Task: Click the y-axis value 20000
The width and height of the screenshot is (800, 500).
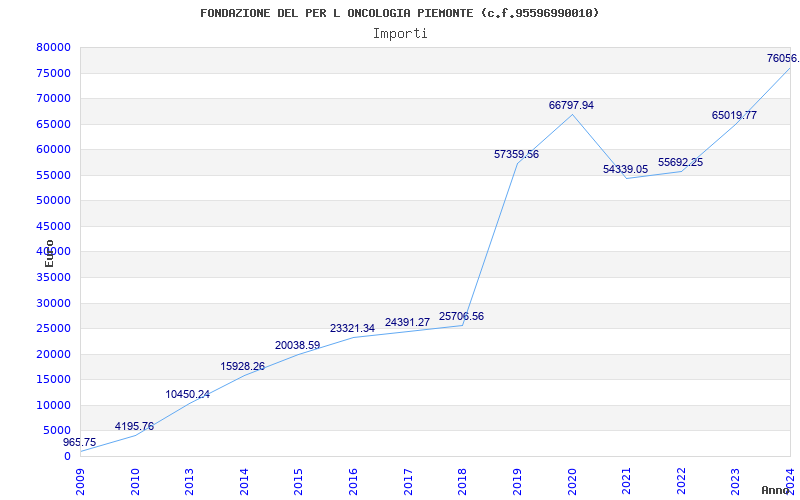Action: click(53, 354)
